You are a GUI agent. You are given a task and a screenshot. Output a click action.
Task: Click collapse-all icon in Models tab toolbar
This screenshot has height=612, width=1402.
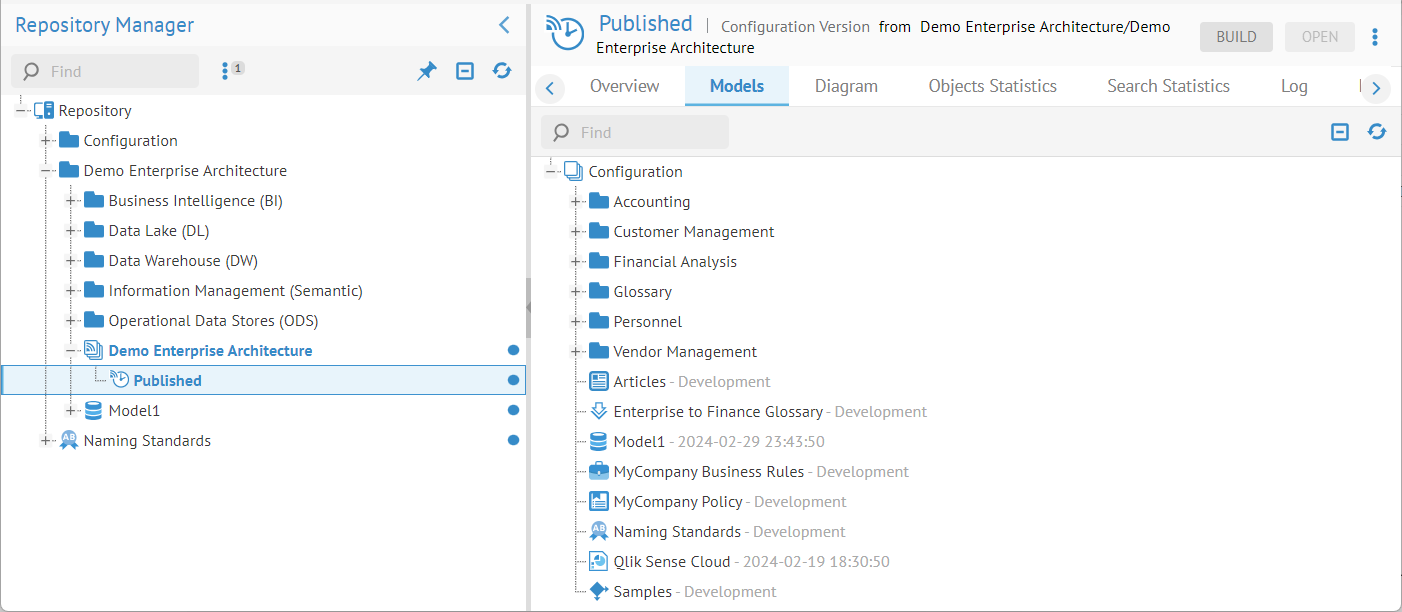pyautogui.click(x=1340, y=132)
